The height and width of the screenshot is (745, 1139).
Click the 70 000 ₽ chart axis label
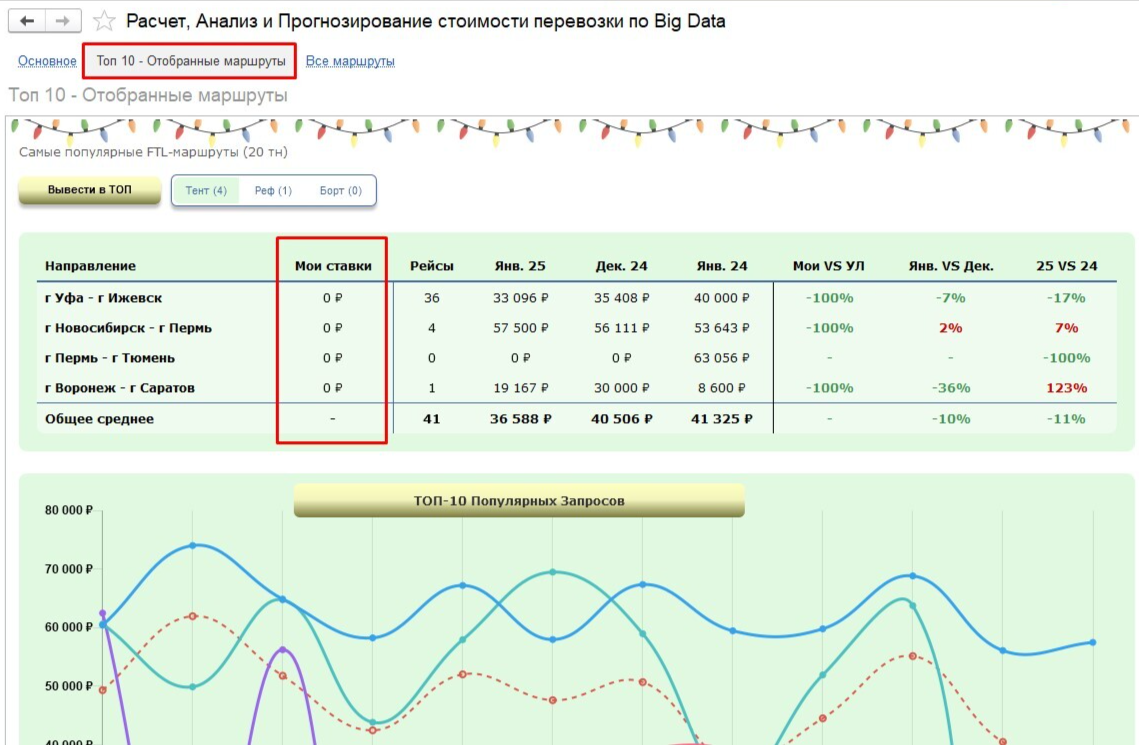69,569
